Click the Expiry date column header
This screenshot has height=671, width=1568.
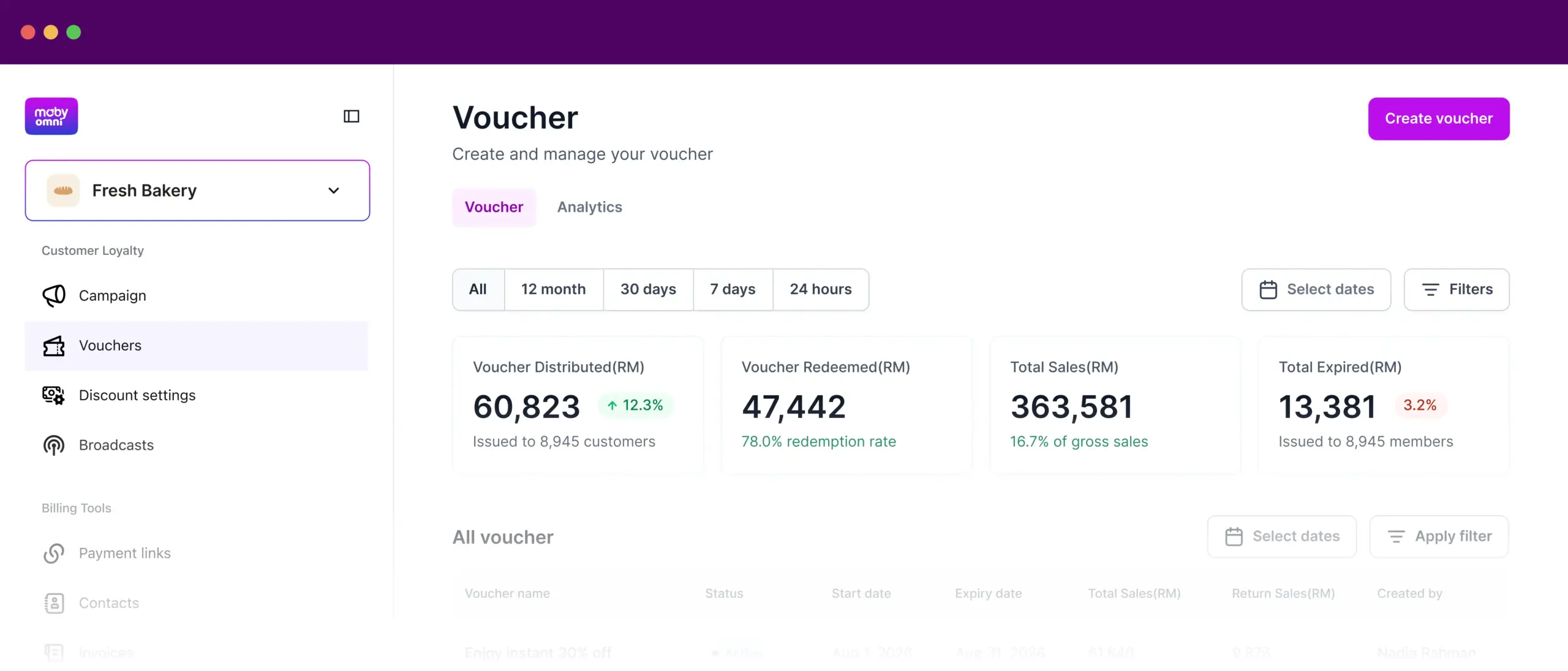point(988,593)
